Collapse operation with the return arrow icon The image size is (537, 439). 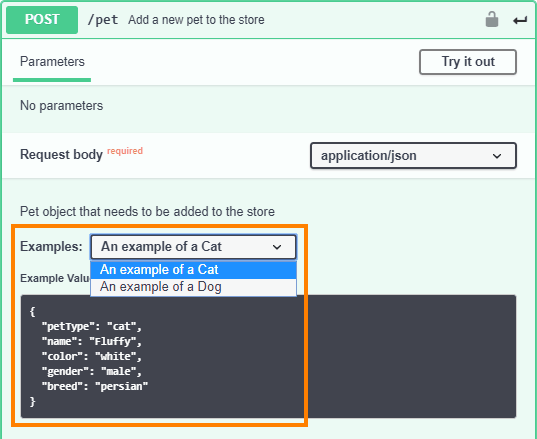pos(520,21)
